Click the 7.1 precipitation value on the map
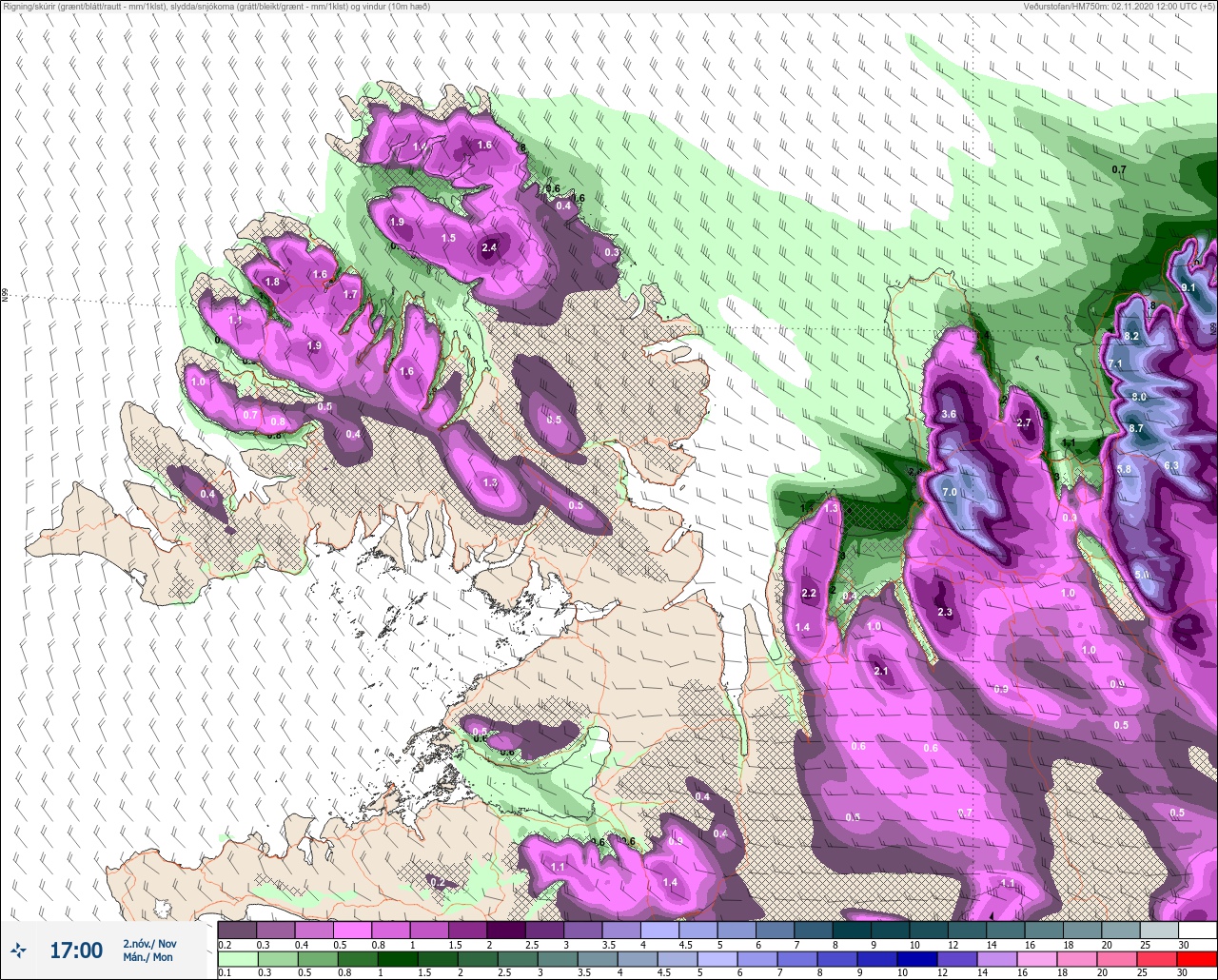The width and height of the screenshot is (1218, 980). click(1115, 364)
